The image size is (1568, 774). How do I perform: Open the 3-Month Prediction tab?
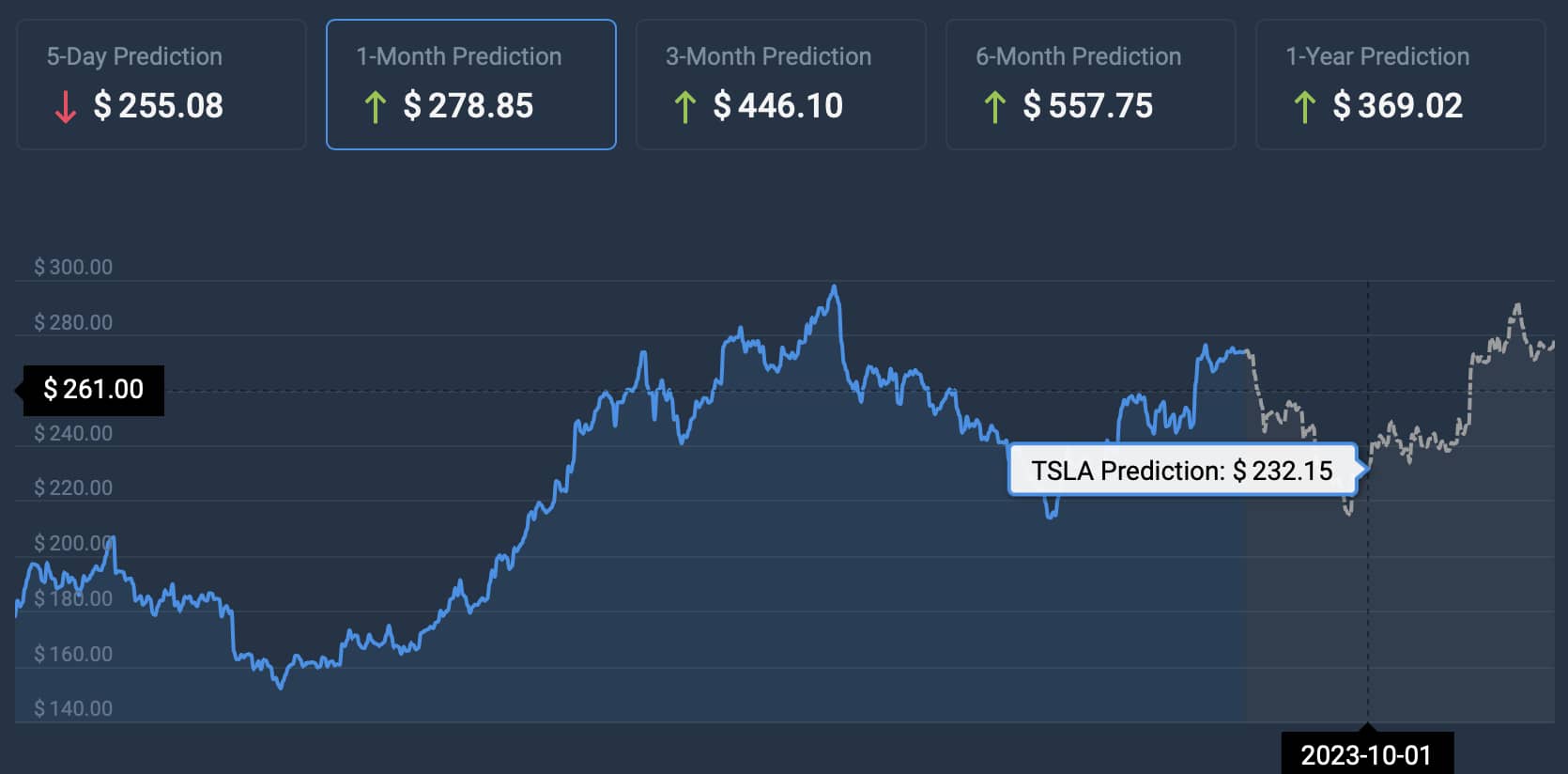coord(781,85)
